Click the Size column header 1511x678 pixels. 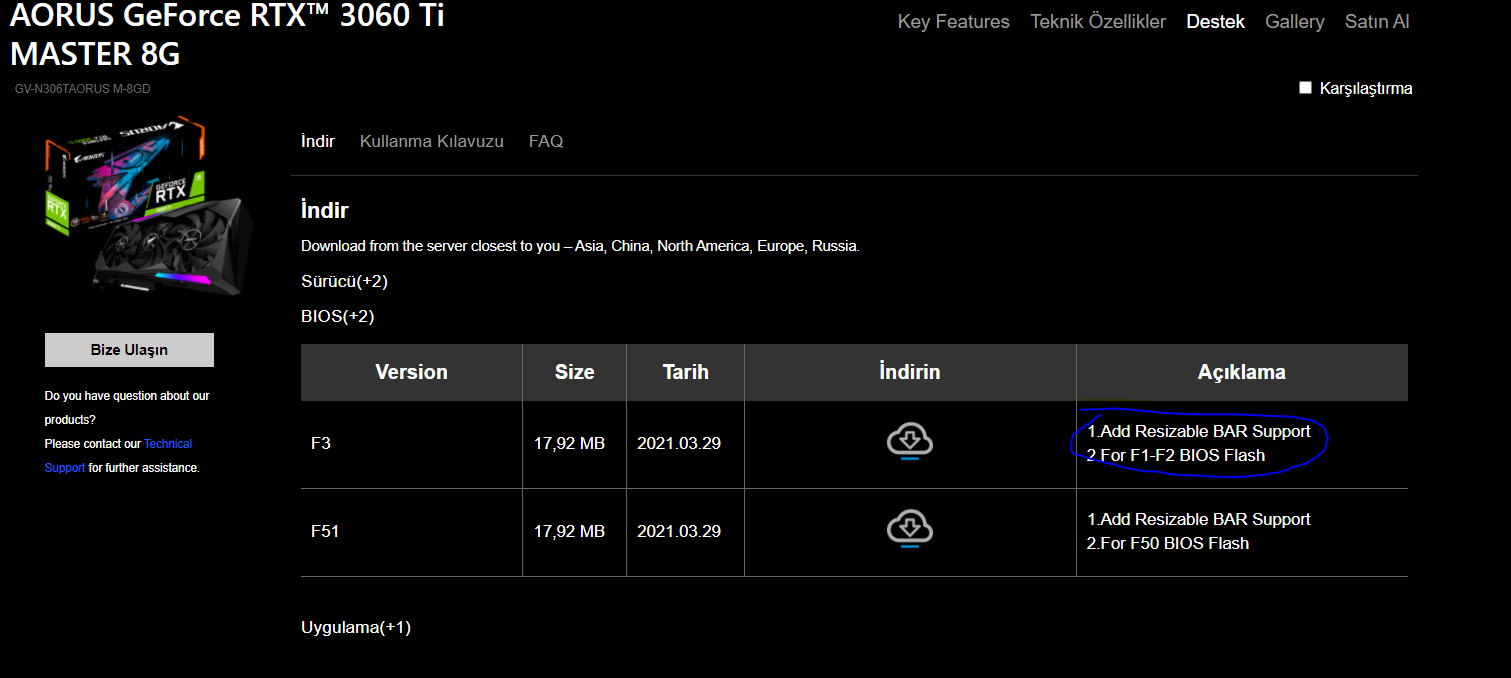[574, 372]
